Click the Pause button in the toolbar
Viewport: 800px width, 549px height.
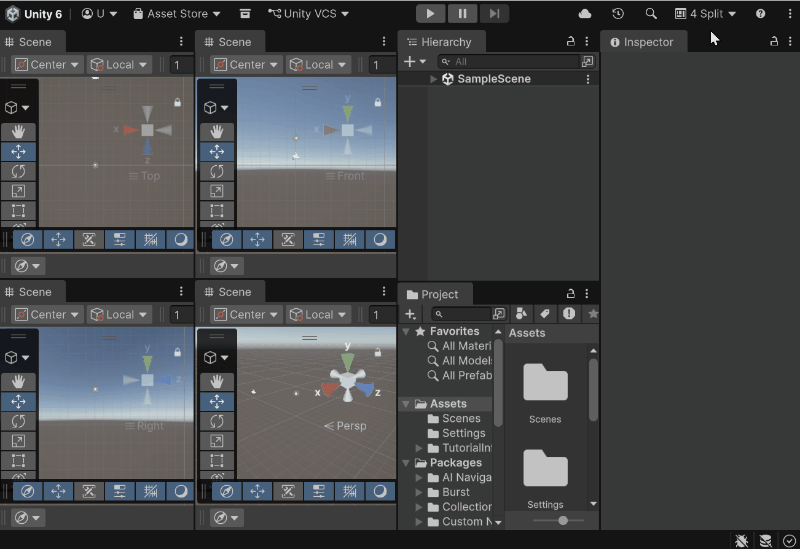(462, 14)
